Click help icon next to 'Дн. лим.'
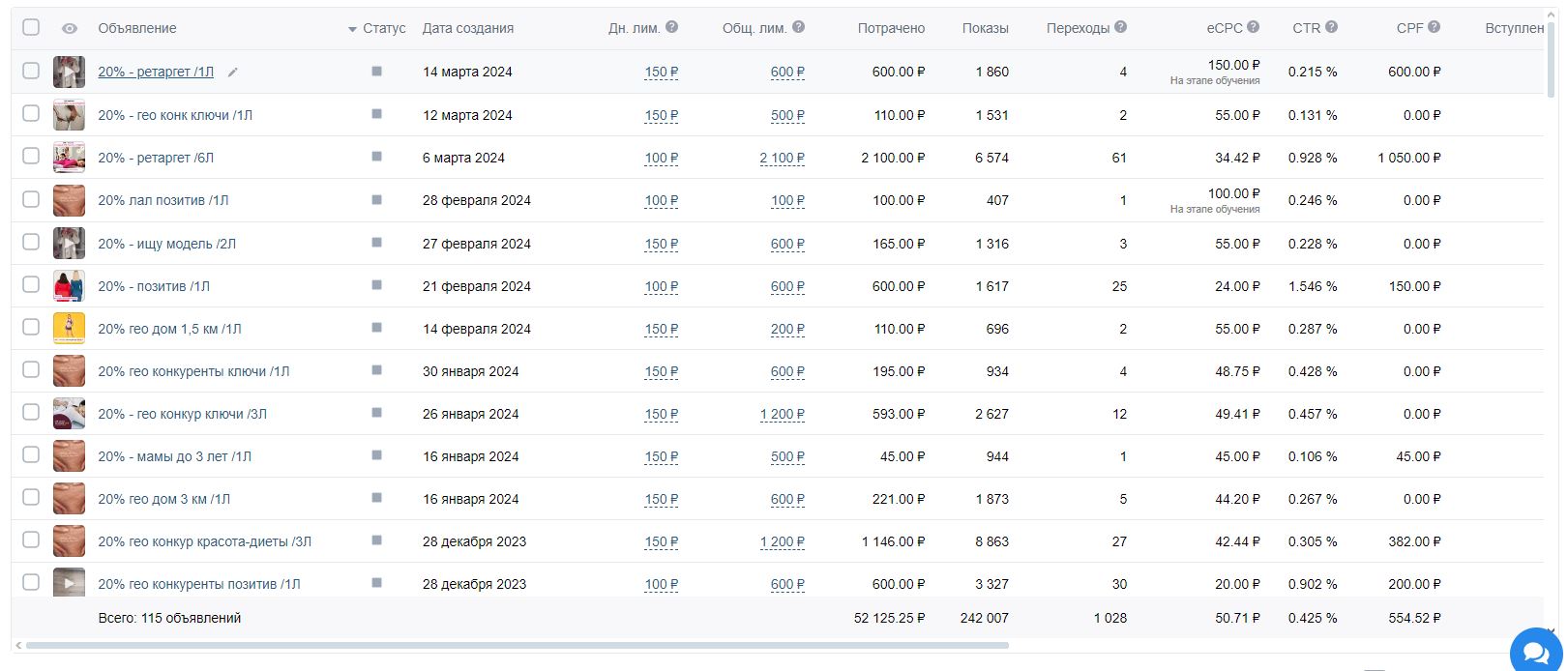Image resolution: width=1568 pixels, height=671 pixels. tap(672, 27)
